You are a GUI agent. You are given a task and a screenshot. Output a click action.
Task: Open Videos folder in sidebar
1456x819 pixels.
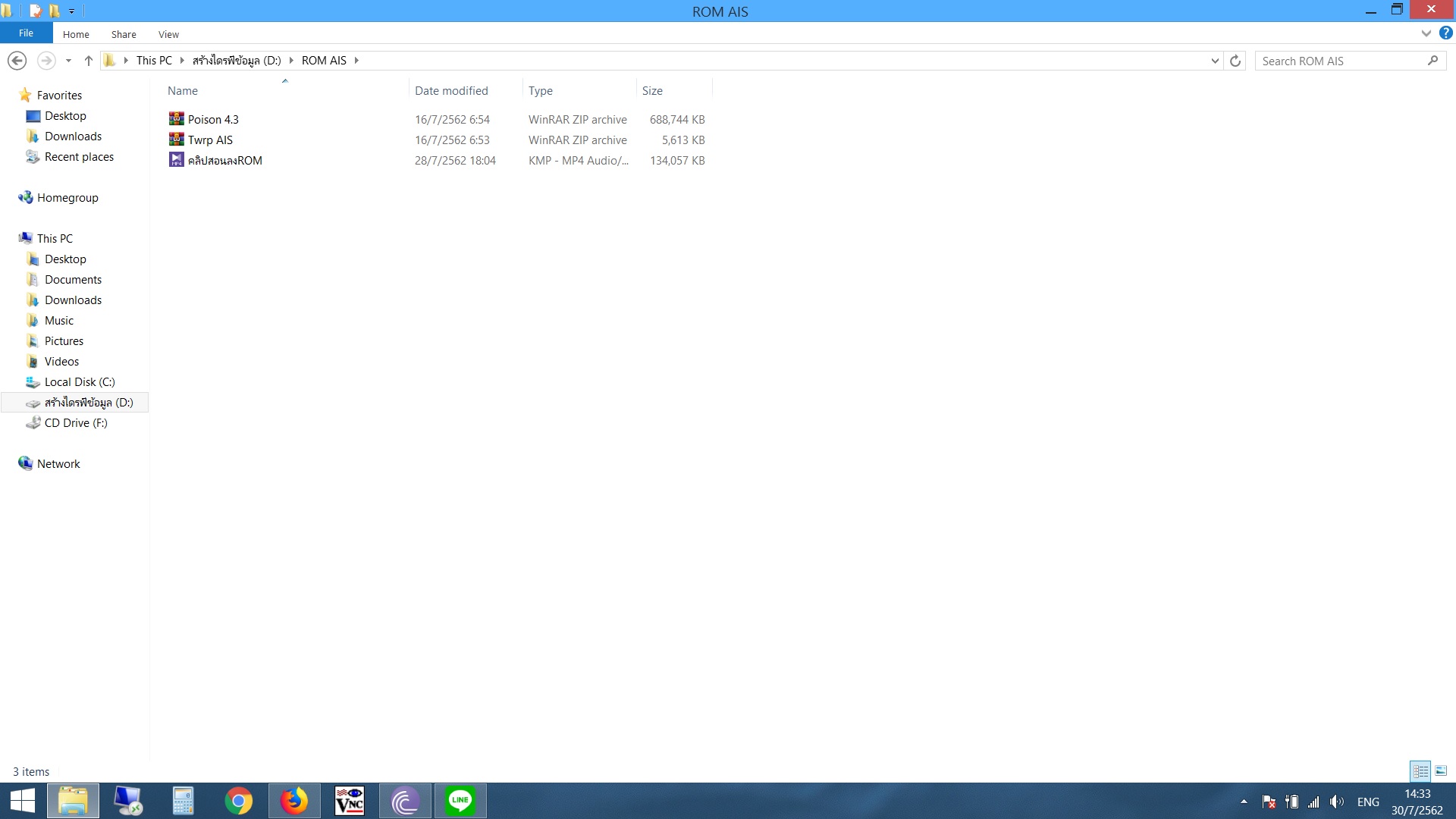(61, 362)
